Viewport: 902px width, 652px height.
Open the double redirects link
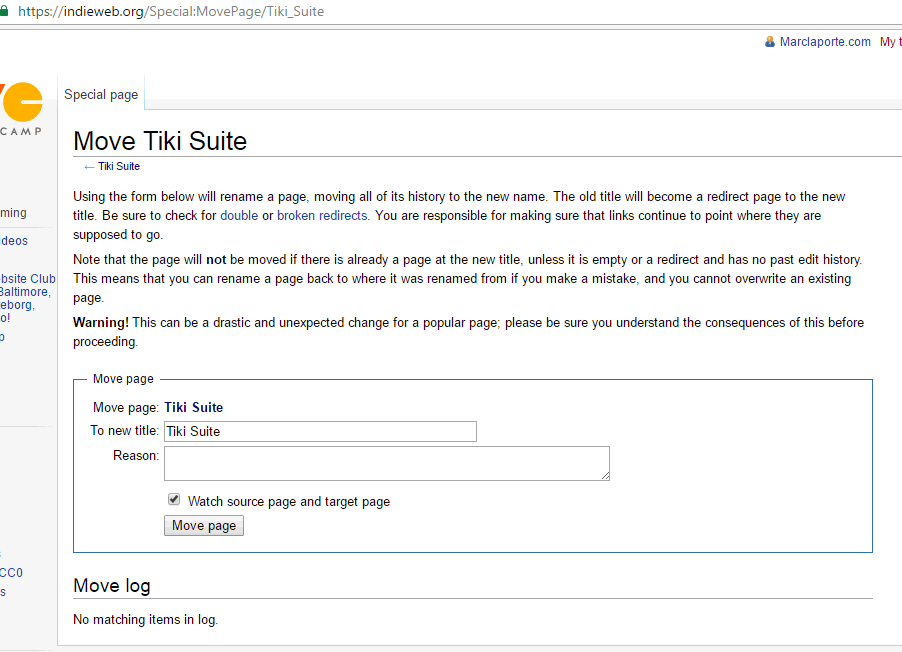(x=239, y=216)
